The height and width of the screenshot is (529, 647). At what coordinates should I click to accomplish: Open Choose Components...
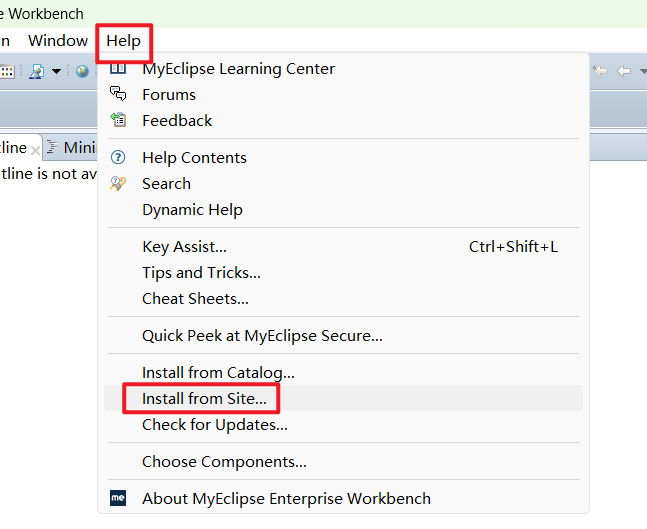343,462
